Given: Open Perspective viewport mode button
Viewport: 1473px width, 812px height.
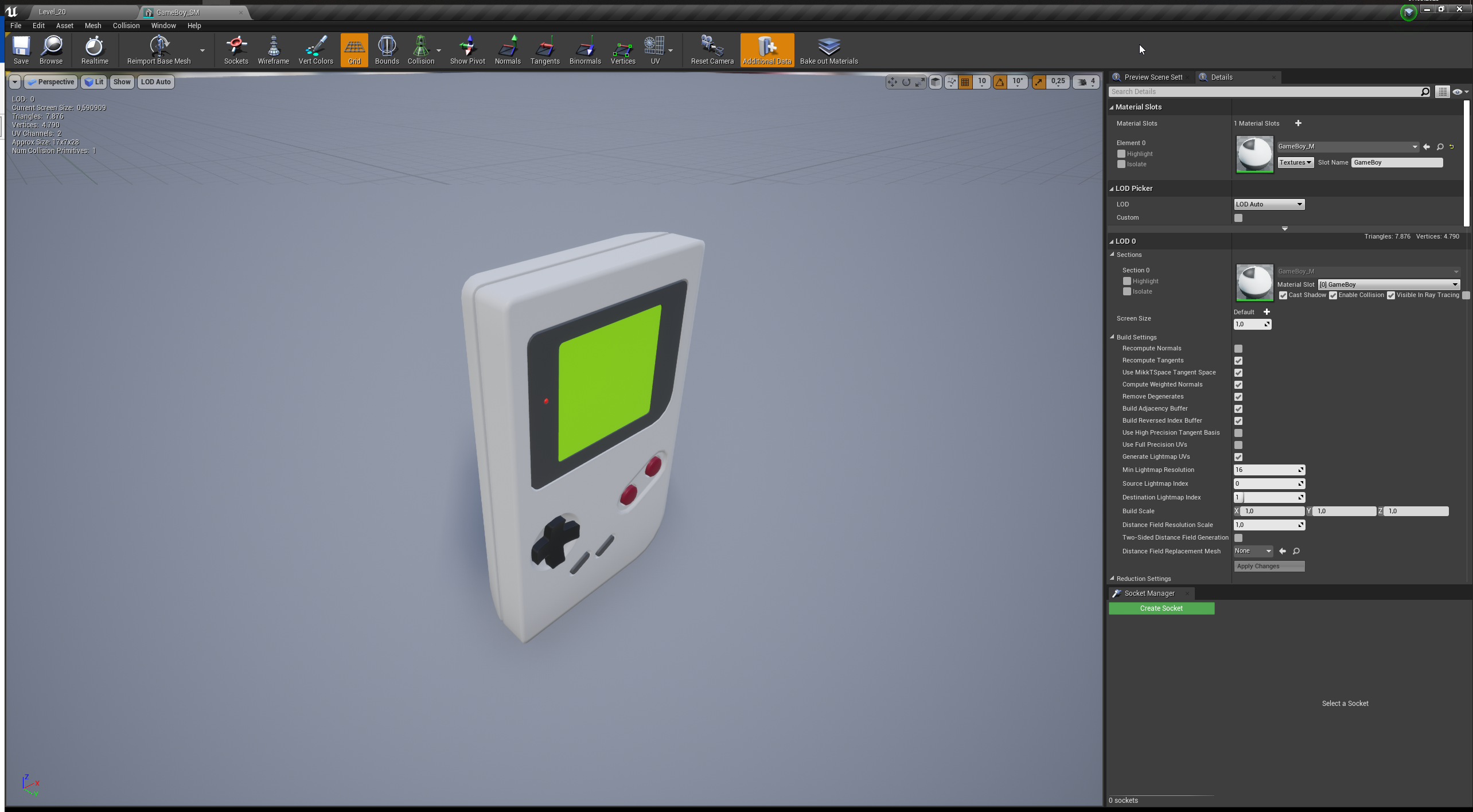Looking at the screenshot, I should [50, 82].
